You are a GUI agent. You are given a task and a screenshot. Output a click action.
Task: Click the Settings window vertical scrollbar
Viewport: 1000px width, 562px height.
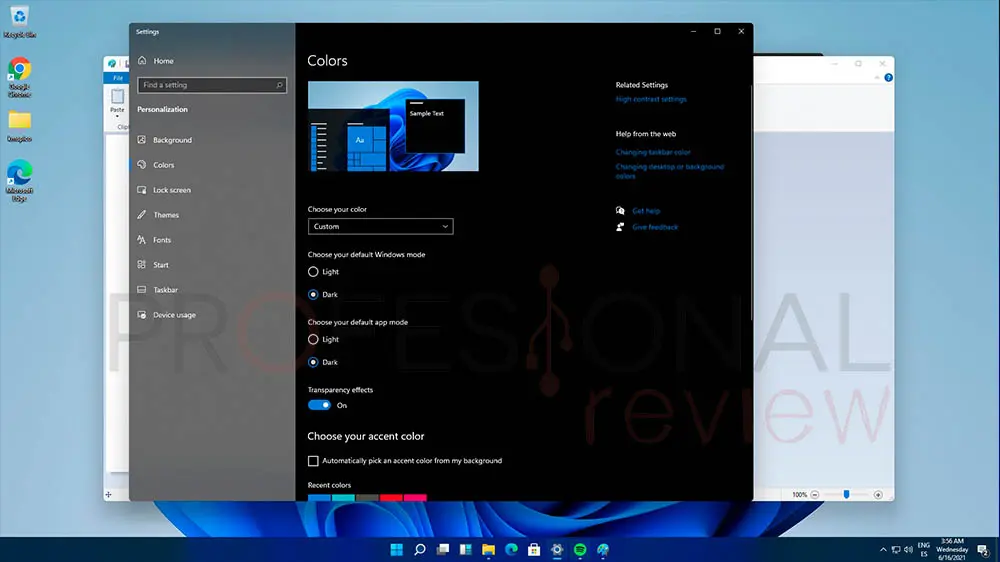(751, 204)
